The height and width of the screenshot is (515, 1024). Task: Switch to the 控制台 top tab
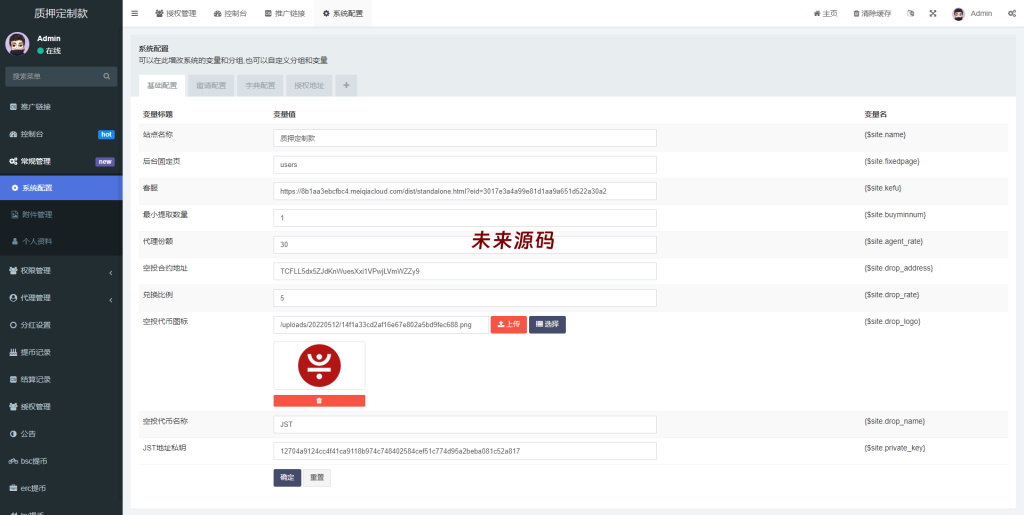230,13
